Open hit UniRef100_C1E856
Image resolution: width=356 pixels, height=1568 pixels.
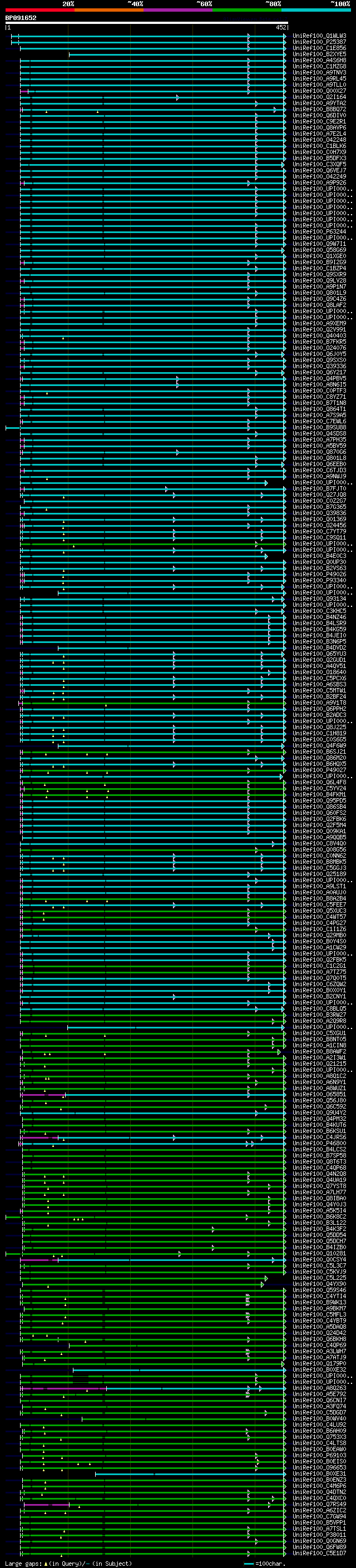coord(319,48)
